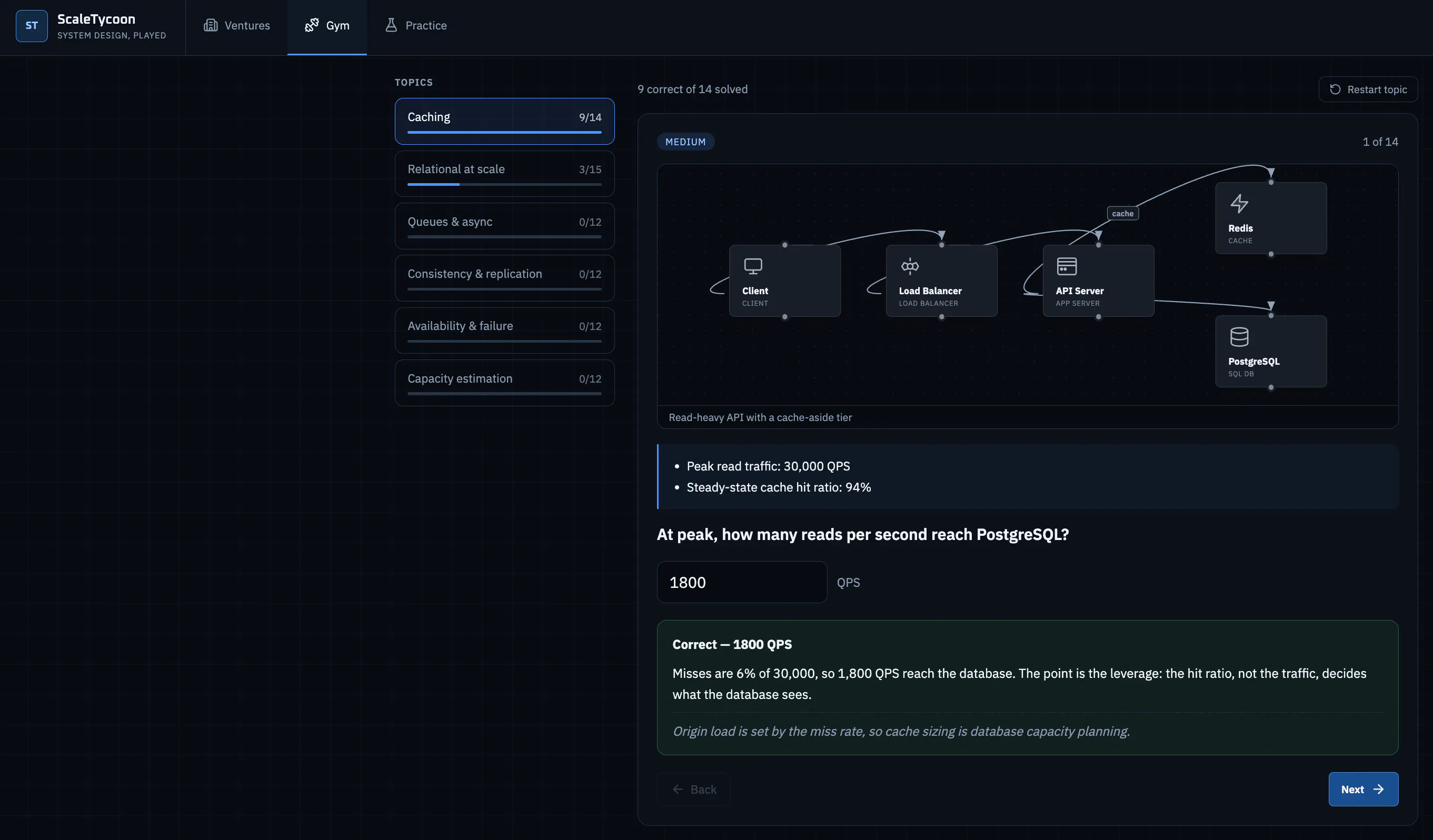
Task: Click the ST ScaleTycoon logo badge
Action: tap(32, 26)
